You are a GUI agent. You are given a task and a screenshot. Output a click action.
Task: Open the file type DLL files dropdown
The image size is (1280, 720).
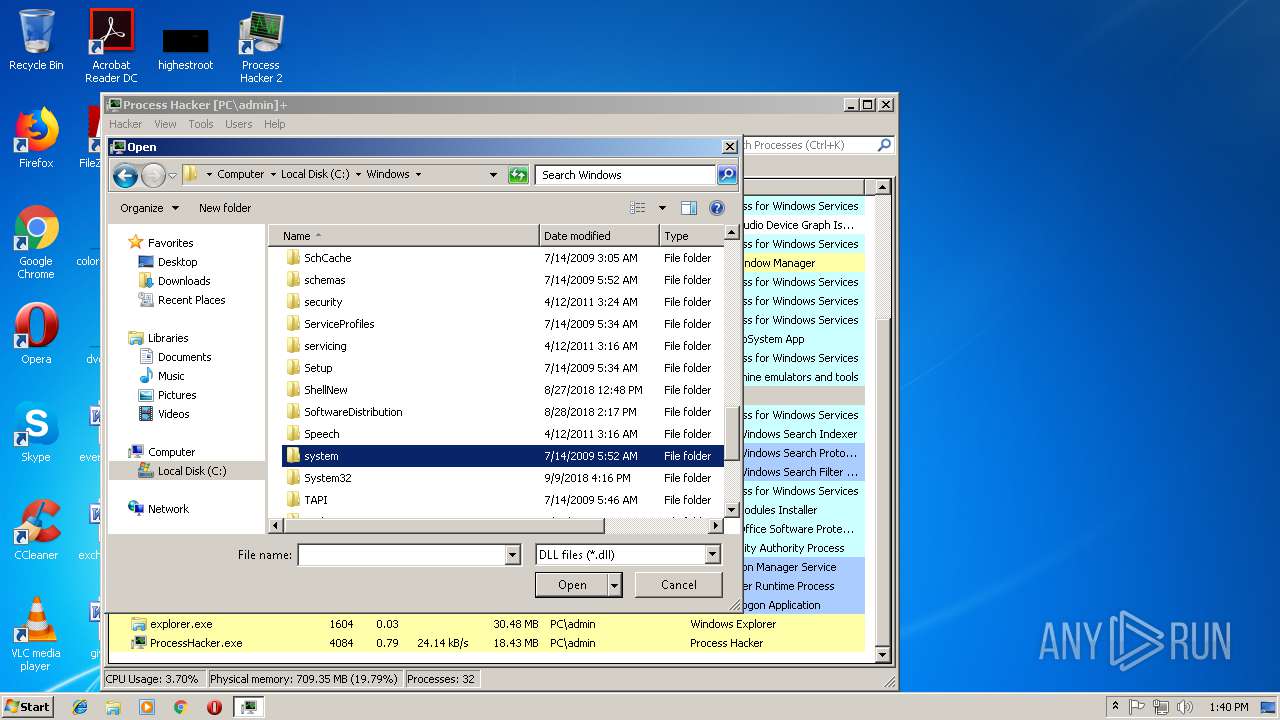pos(713,555)
